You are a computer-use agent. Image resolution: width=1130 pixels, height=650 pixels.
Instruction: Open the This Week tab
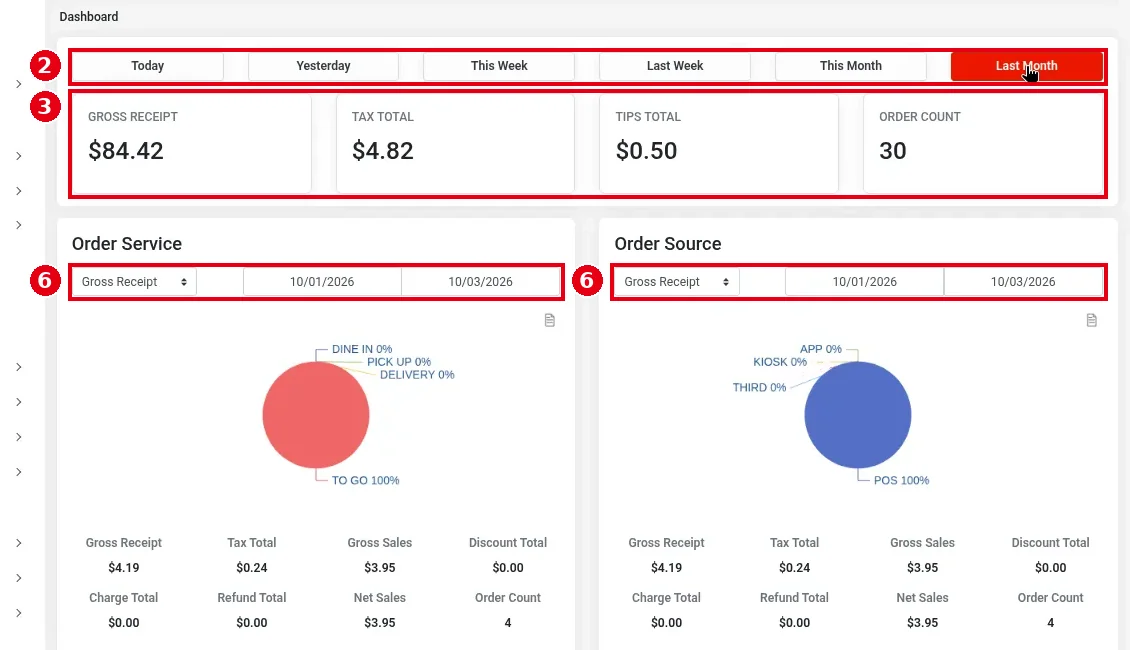click(x=499, y=66)
